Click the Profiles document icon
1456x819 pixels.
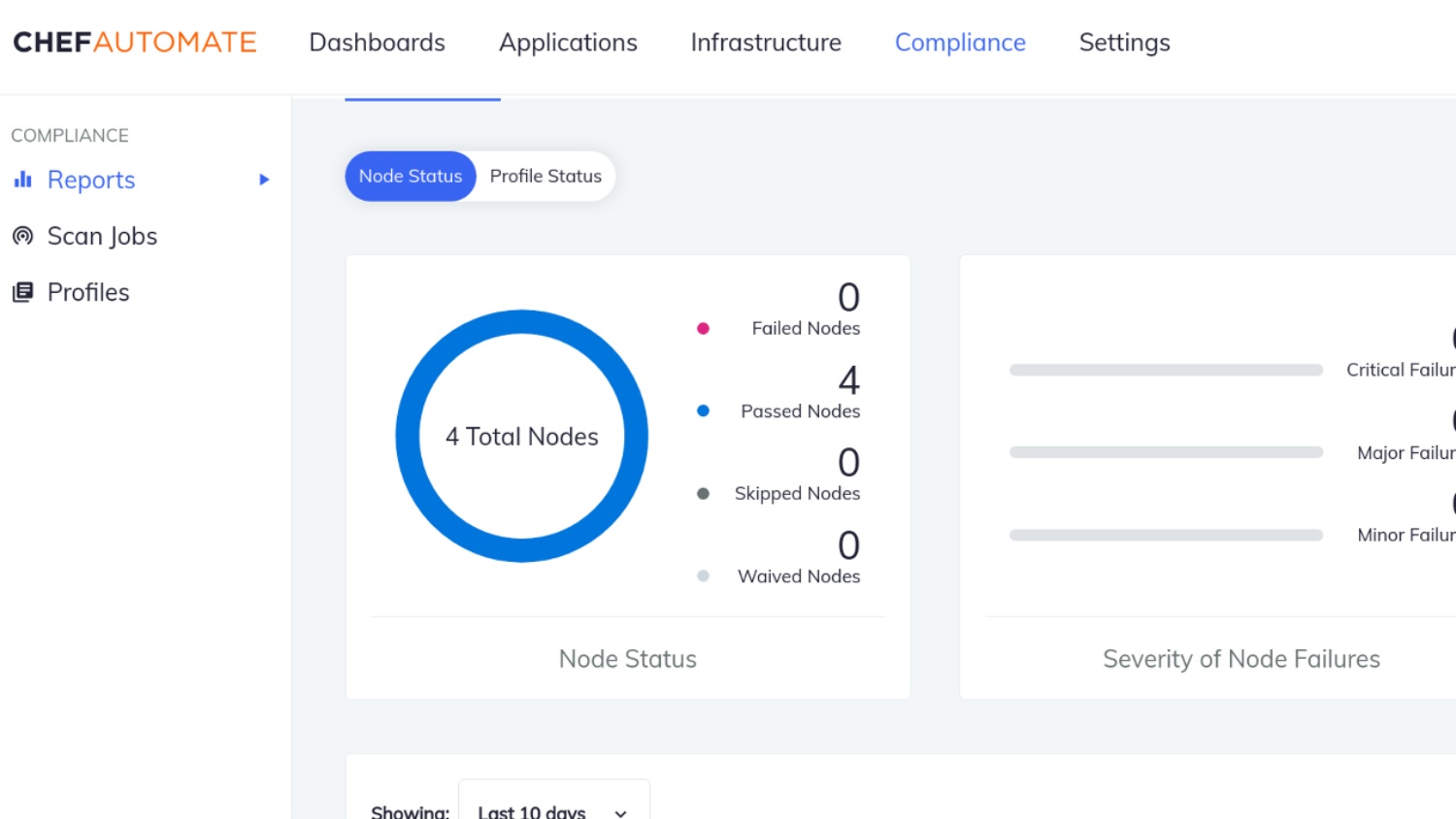pos(21,291)
